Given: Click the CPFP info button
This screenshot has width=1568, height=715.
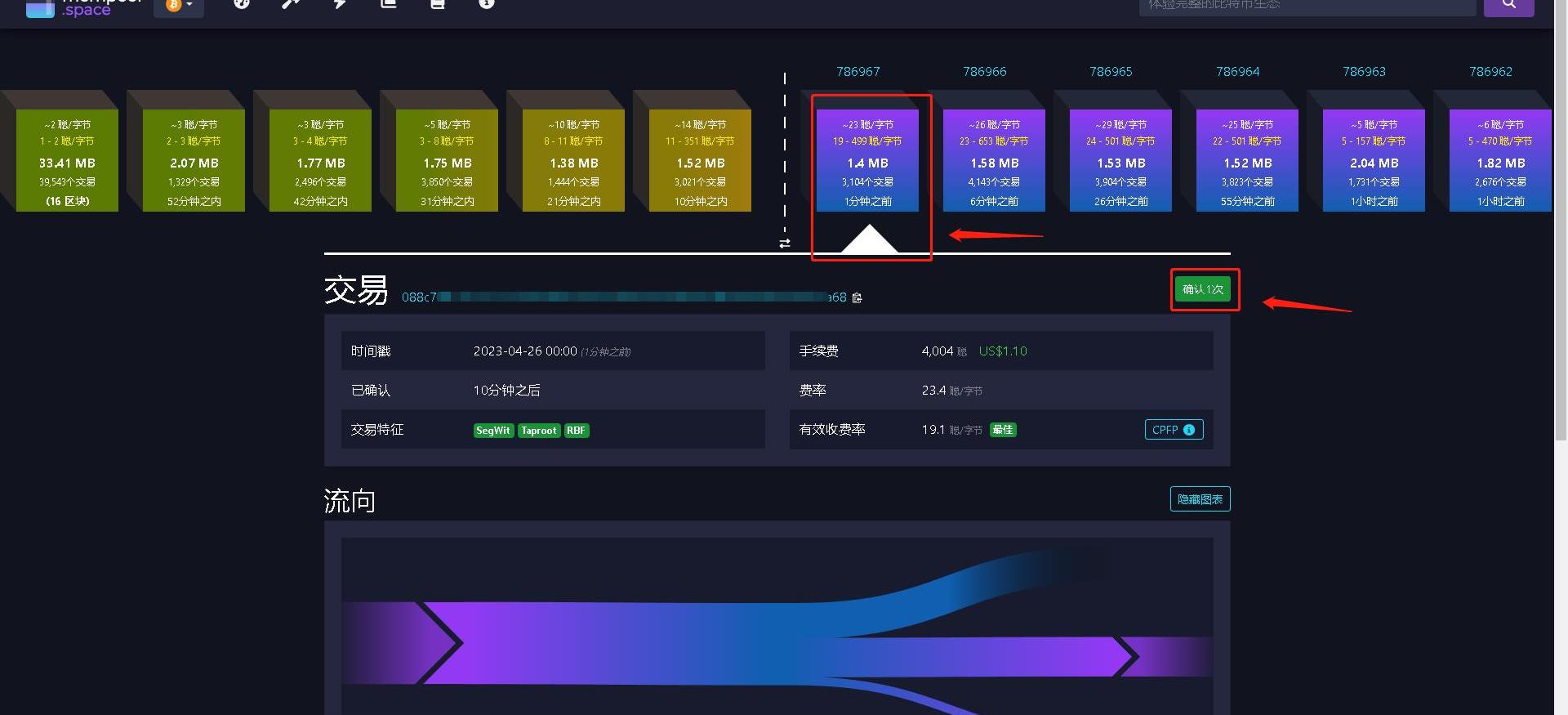Looking at the screenshot, I should click(x=1174, y=430).
